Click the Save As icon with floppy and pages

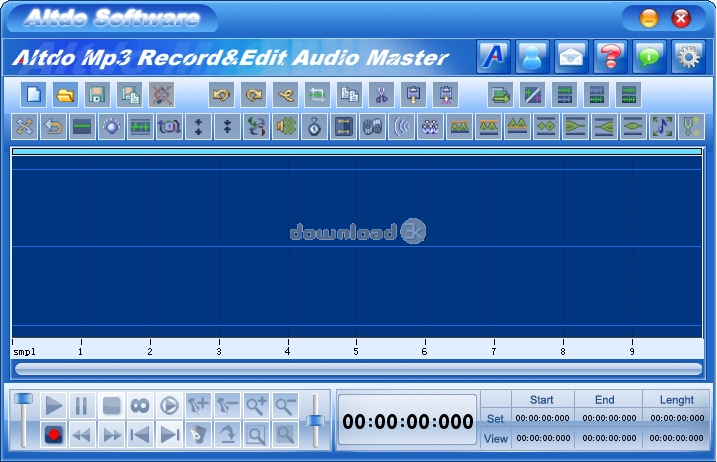[129, 95]
